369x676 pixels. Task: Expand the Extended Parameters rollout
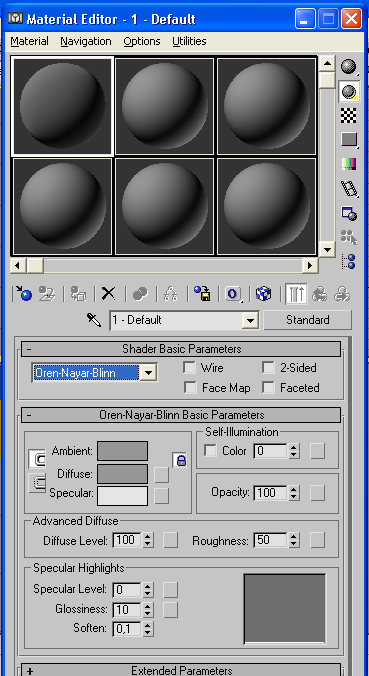click(181, 670)
